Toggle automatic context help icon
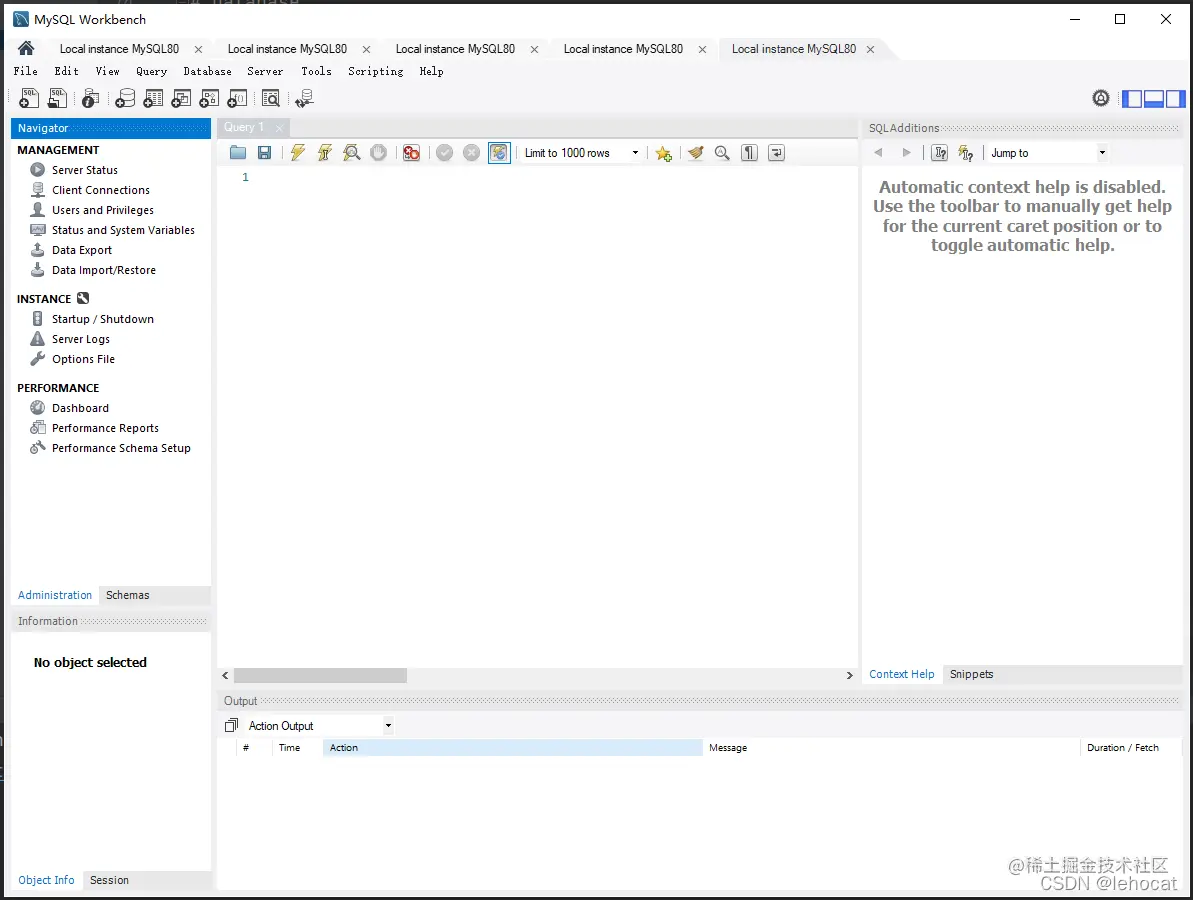Screen dimensions: 1193x900 pyautogui.click(x=966, y=153)
